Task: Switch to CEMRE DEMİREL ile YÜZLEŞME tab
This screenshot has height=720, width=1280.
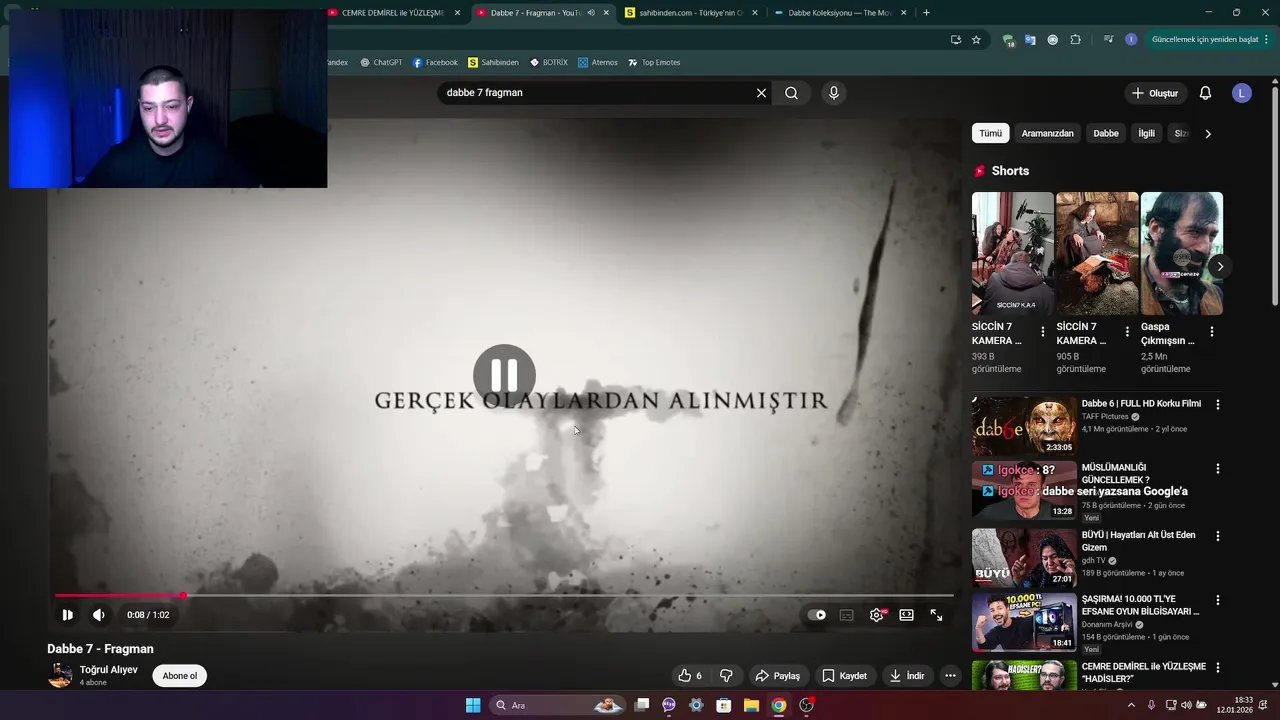Action: click(x=395, y=13)
